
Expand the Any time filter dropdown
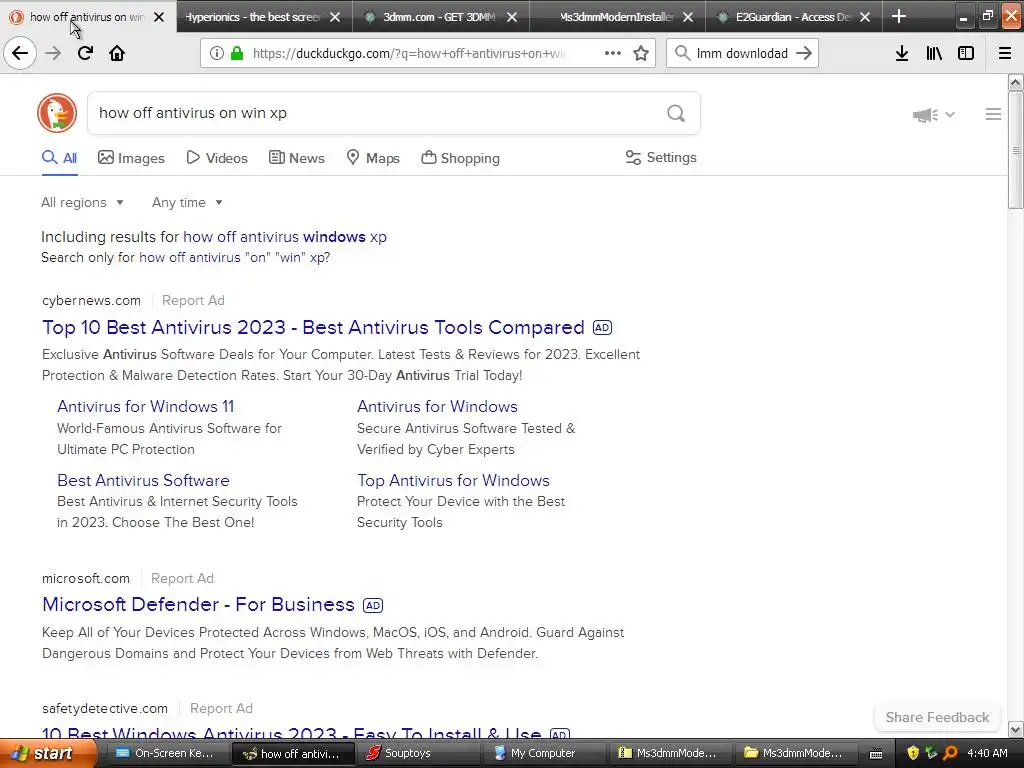[187, 202]
